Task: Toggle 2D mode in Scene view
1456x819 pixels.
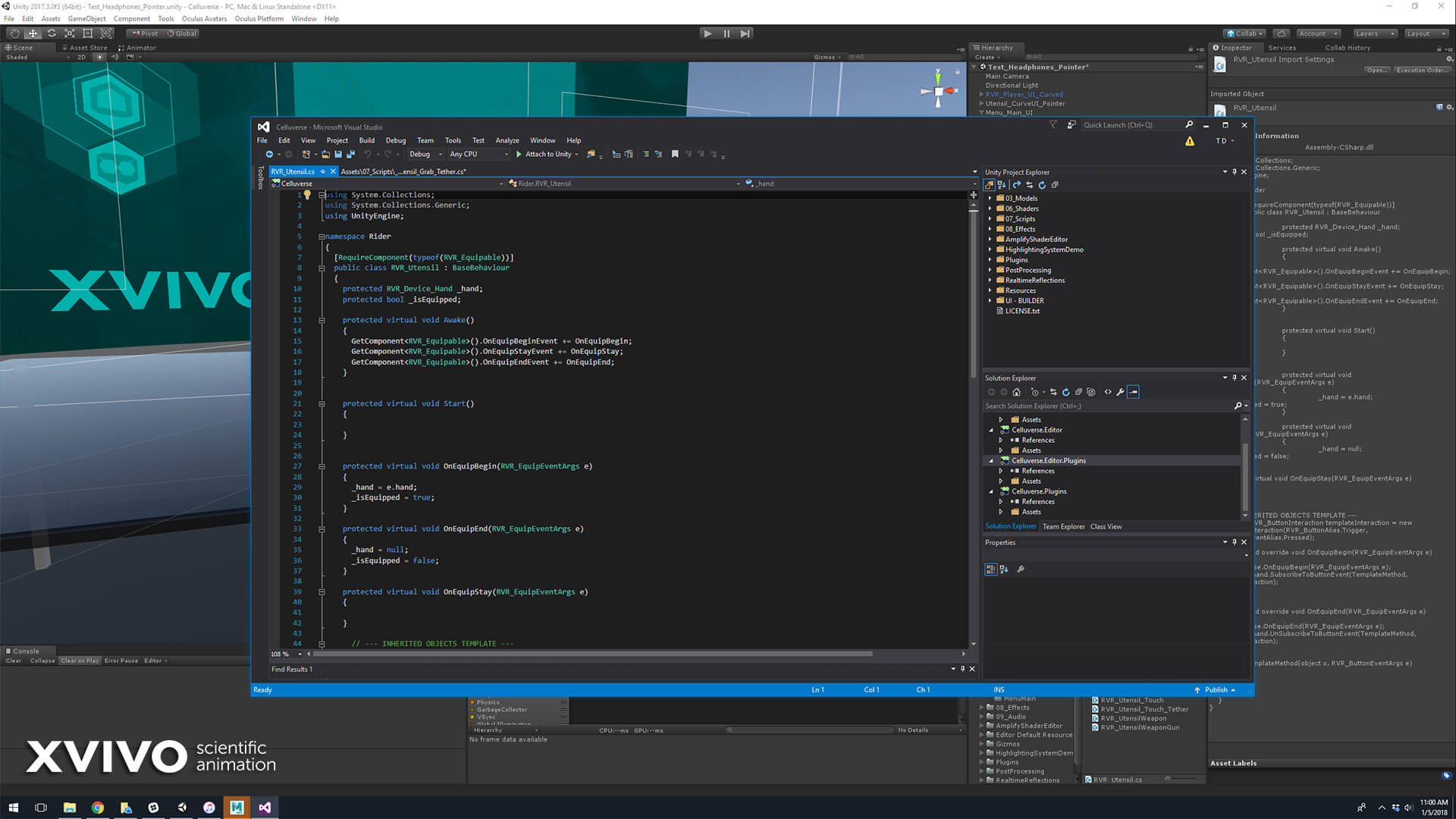Action: (81, 57)
